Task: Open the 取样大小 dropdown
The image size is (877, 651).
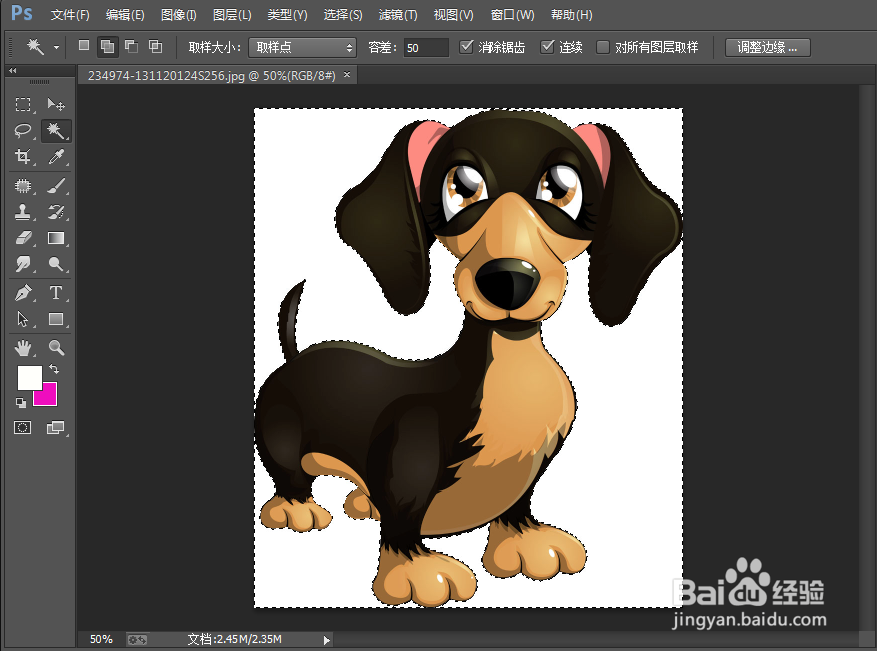Action: 303,48
